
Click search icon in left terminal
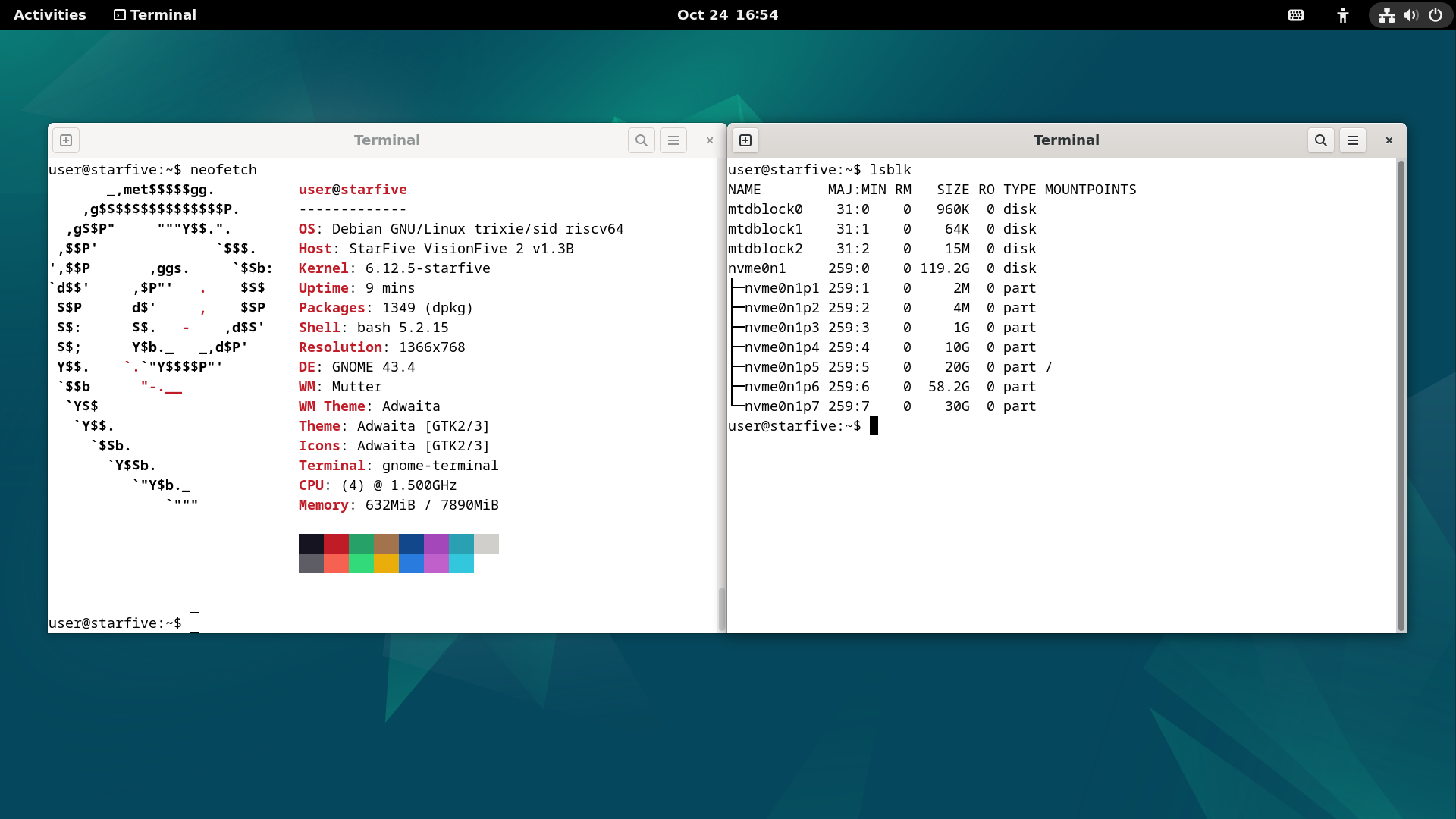(642, 140)
